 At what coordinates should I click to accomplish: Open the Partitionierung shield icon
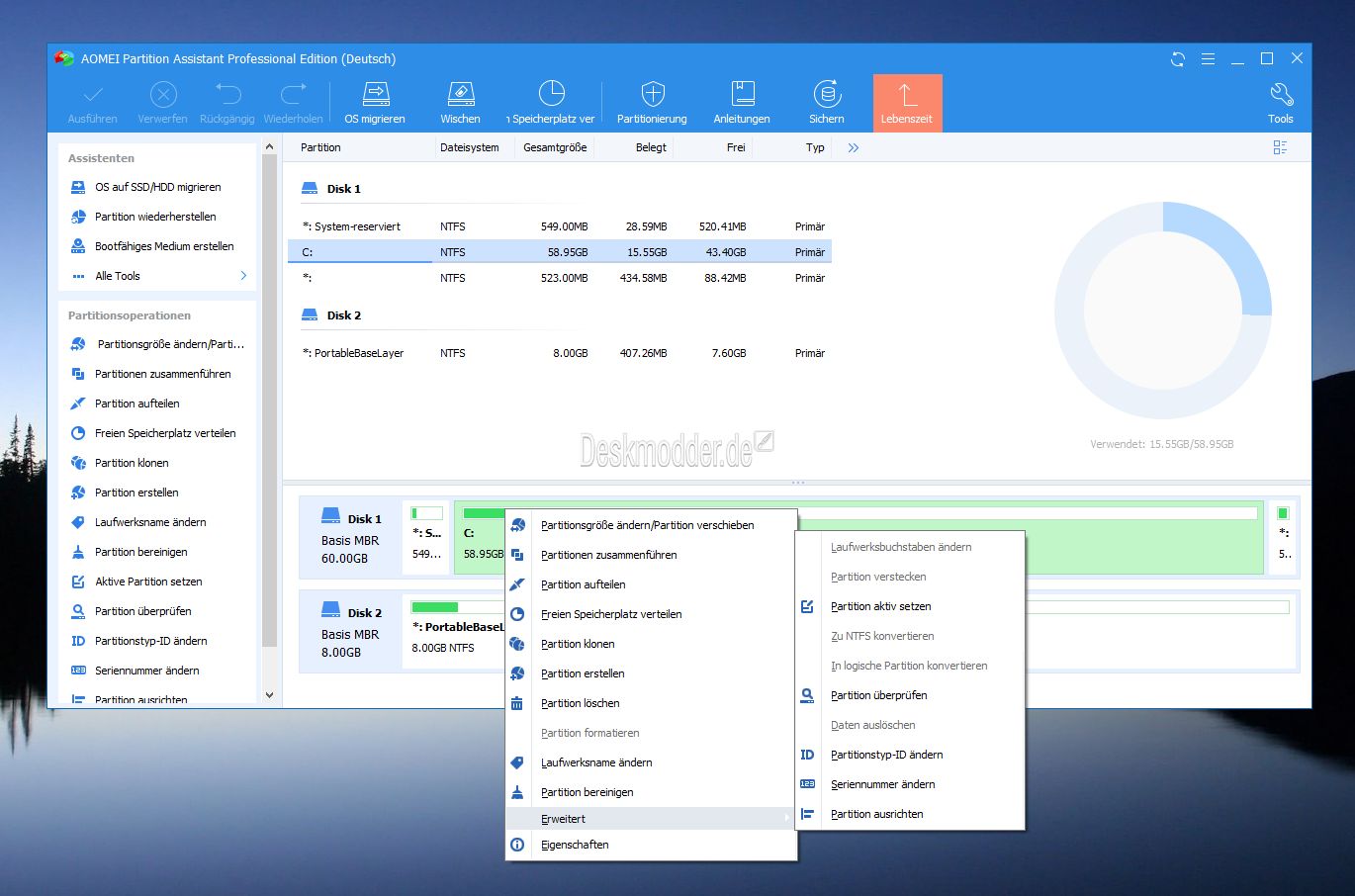click(653, 94)
